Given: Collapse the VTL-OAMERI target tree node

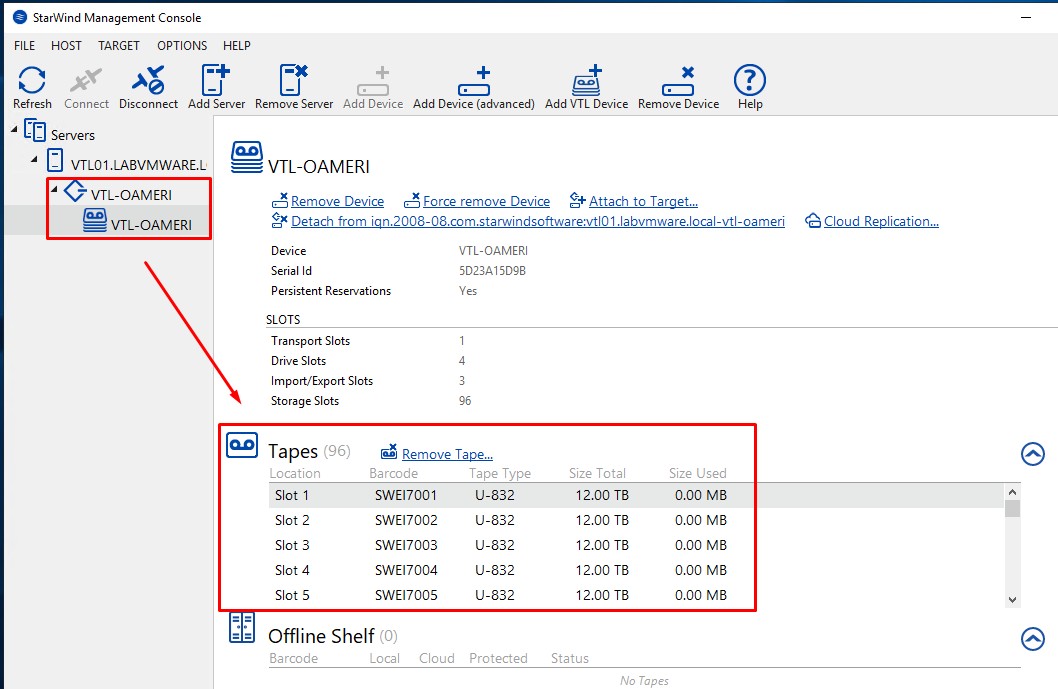Looking at the screenshot, I should pyautogui.click(x=54, y=190).
